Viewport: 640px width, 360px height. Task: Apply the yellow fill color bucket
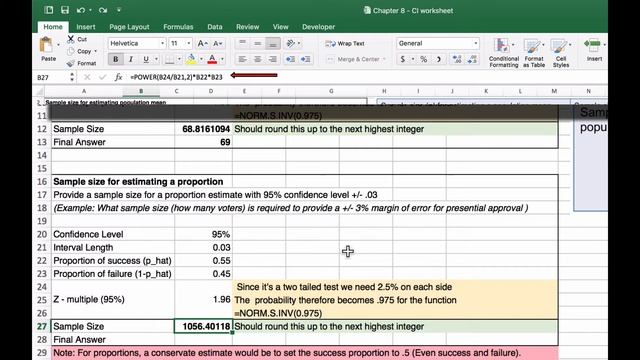(191, 59)
